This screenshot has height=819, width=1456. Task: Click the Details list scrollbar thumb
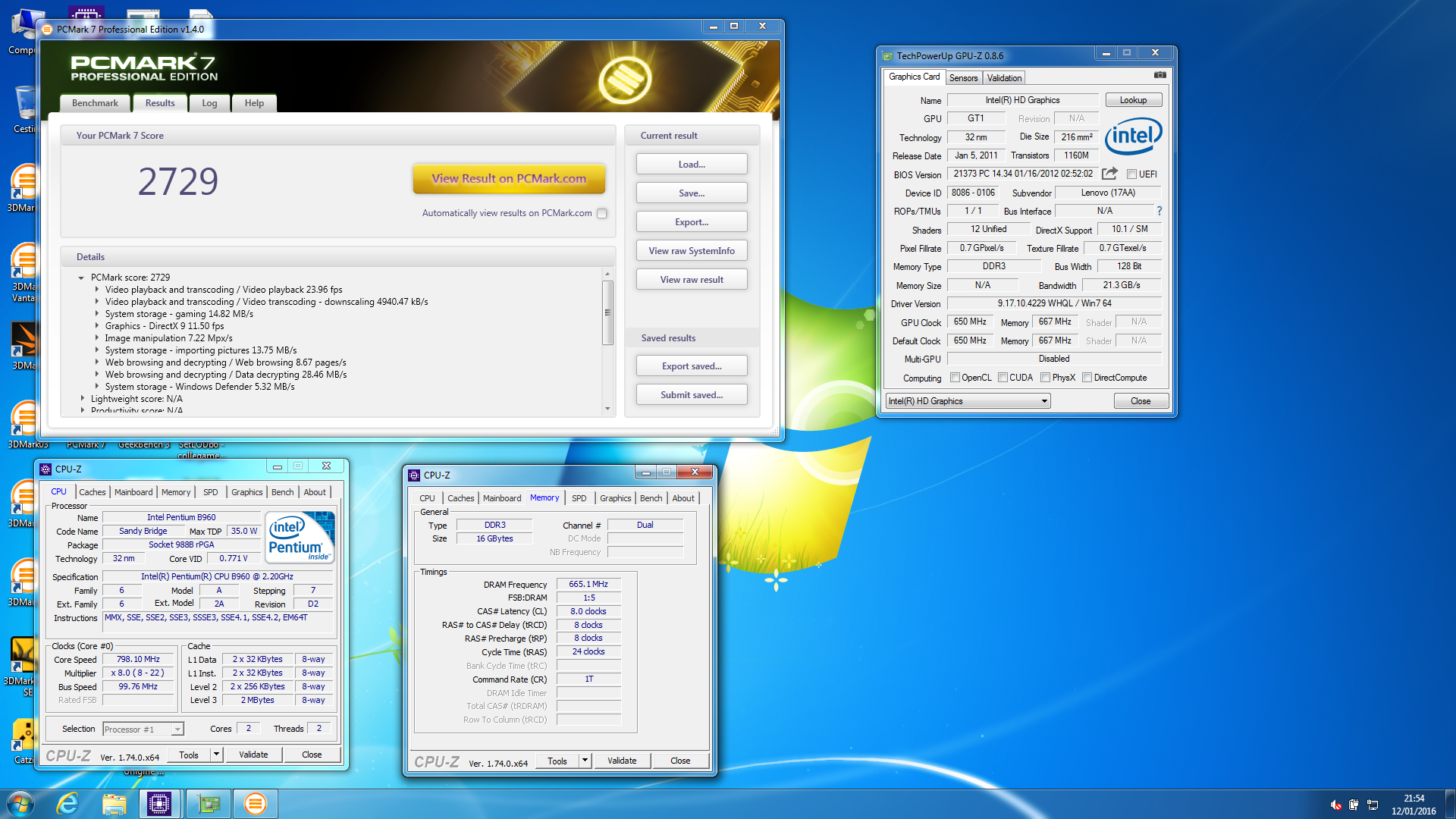607,312
